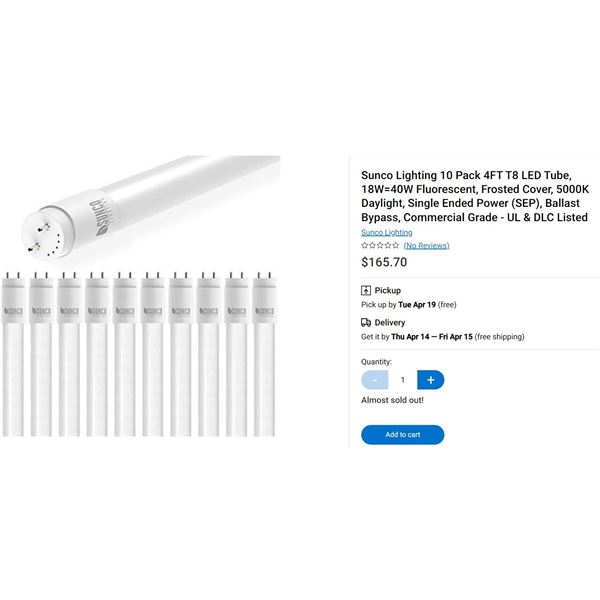600x600 pixels.
Task: Click the Tue Apr 19 pickup date text
Action: click(417, 305)
